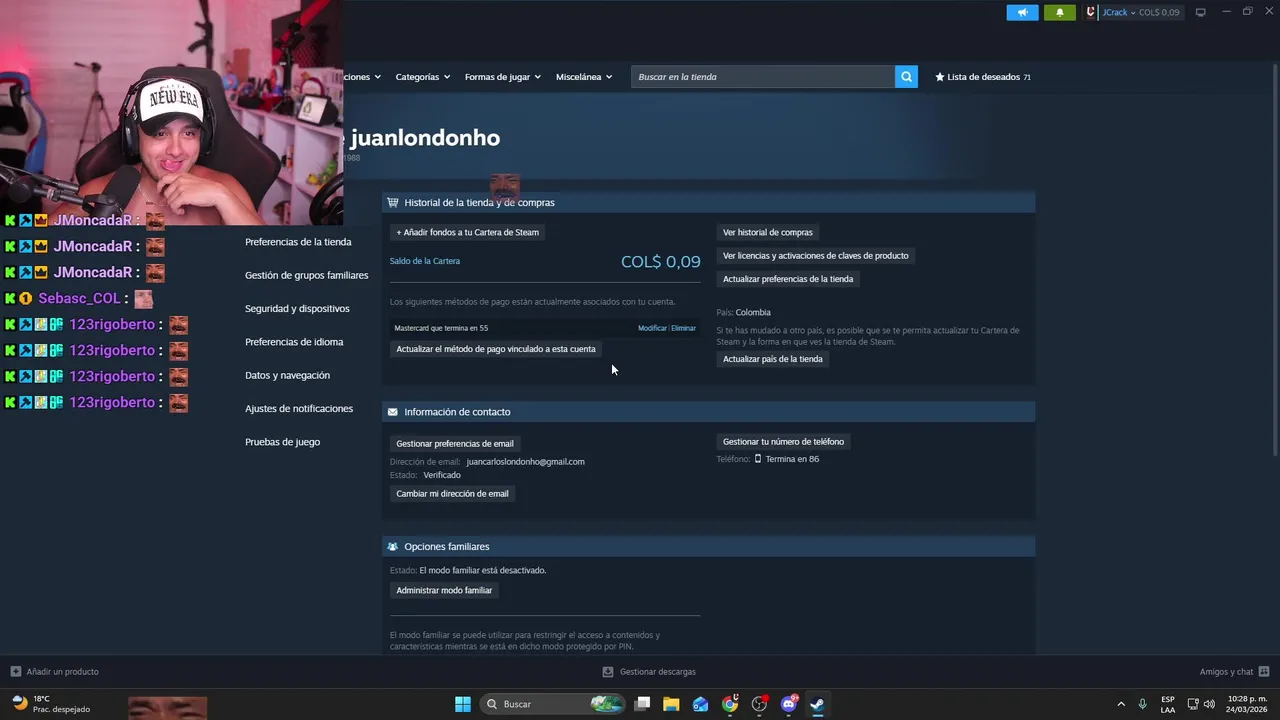Click the microphone tray icon
The width and height of the screenshot is (1280, 720).
click(x=1142, y=704)
